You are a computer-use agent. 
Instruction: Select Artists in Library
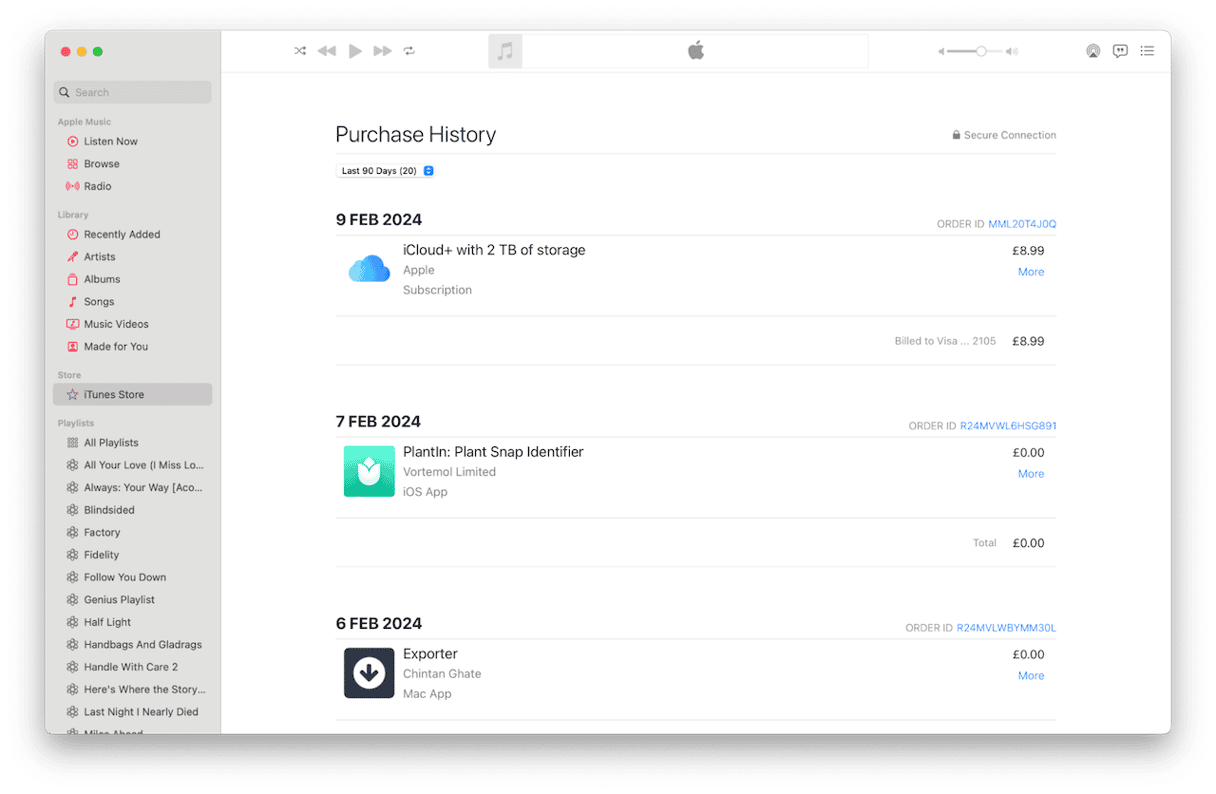[133, 257]
